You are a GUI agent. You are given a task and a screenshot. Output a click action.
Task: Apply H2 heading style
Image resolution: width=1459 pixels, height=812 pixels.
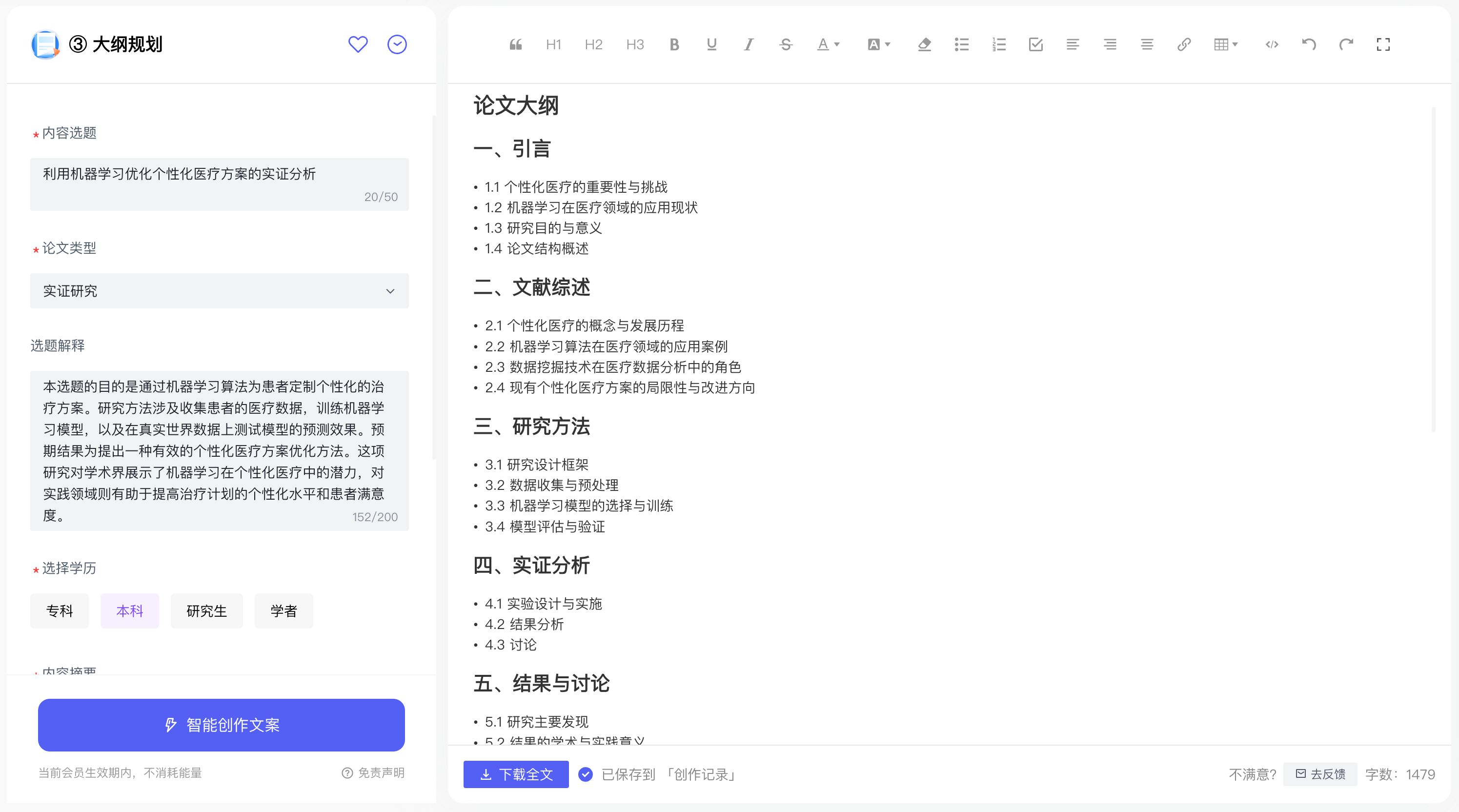coord(593,45)
